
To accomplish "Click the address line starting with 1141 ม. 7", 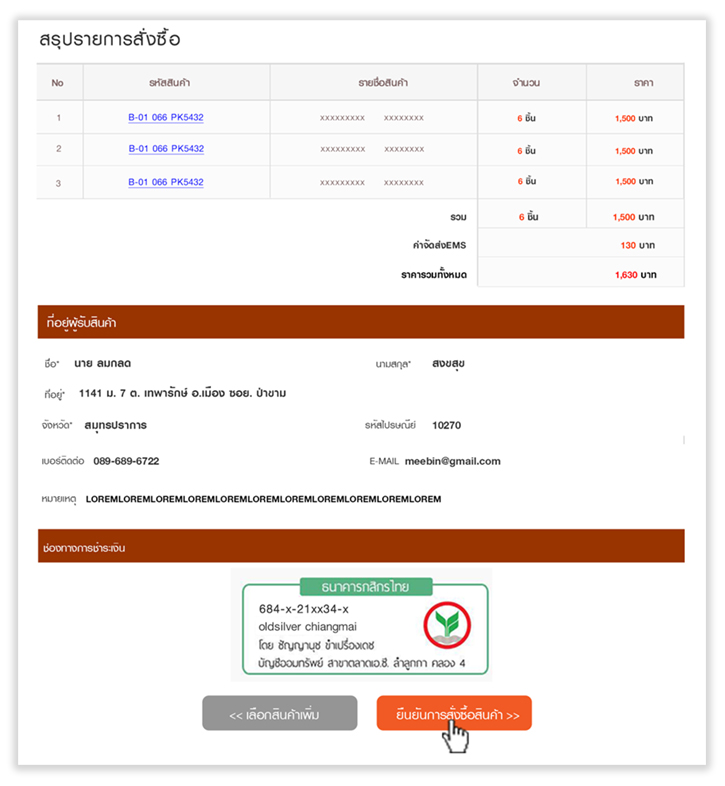I will pos(183,394).
